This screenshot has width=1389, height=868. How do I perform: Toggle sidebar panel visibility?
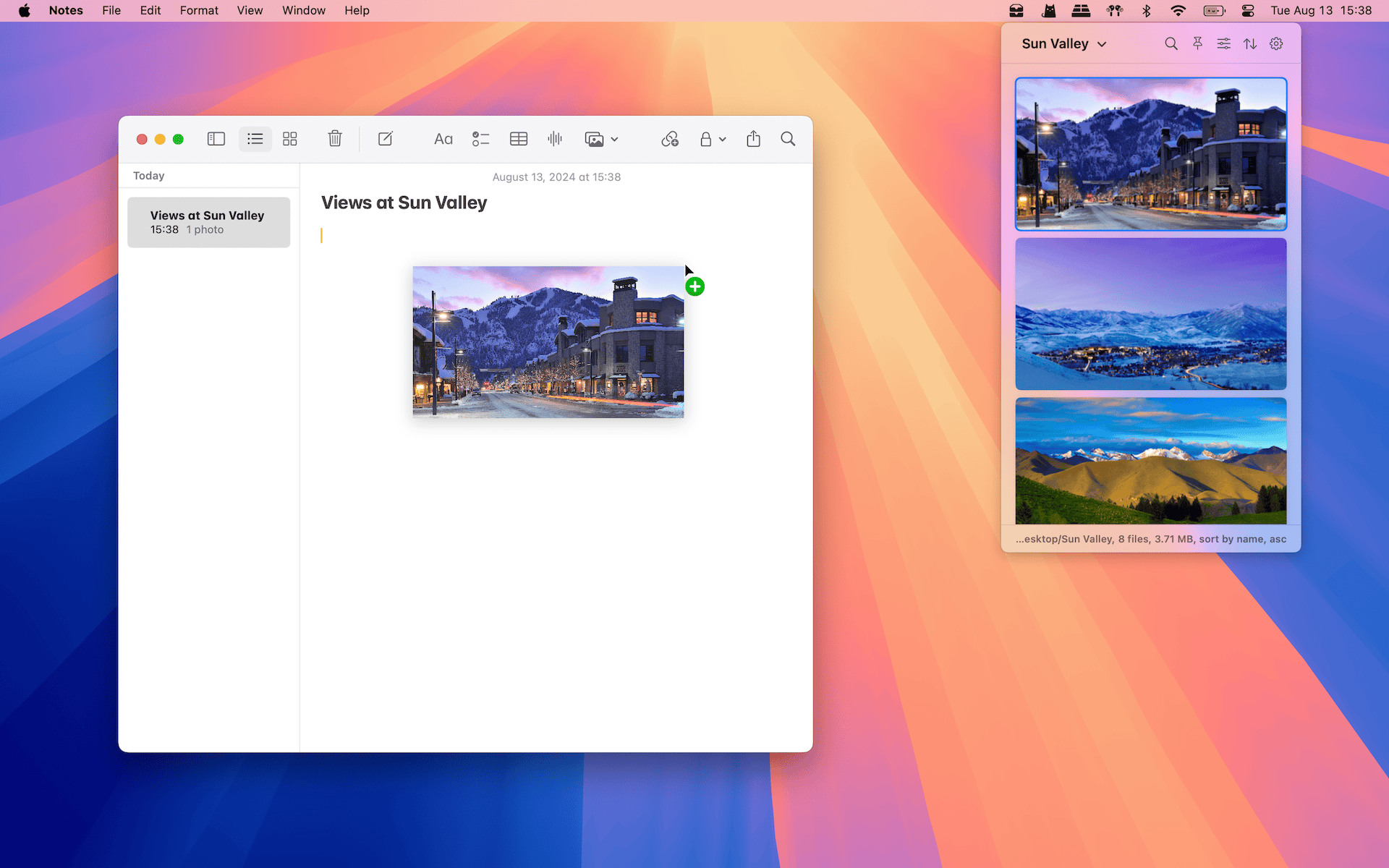[217, 139]
